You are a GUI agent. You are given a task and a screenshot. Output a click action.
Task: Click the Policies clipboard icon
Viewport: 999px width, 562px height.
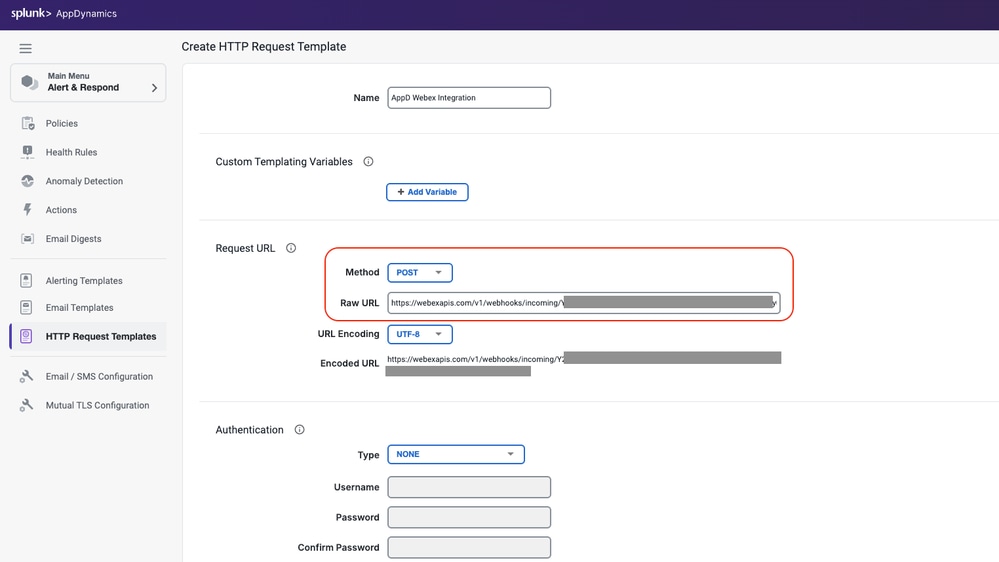pyautogui.click(x=27, y=124)
